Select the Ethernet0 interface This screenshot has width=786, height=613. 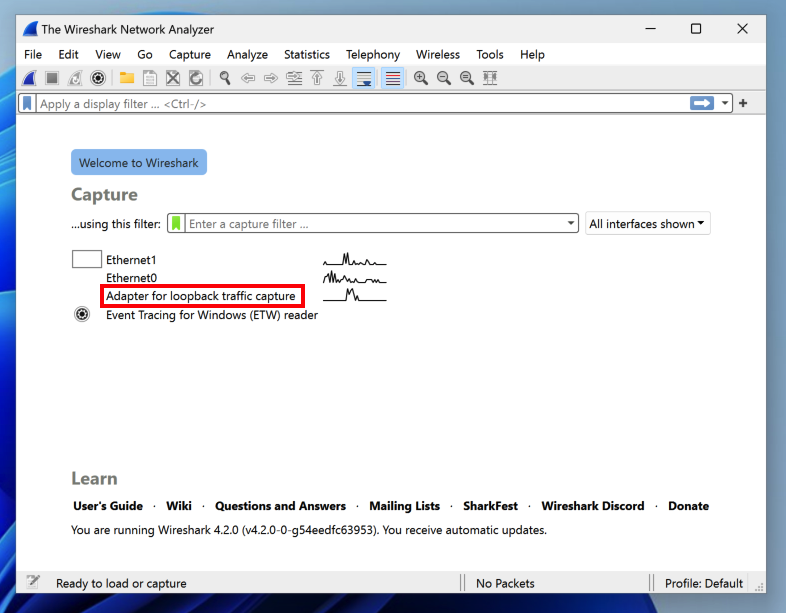[131, 278]
